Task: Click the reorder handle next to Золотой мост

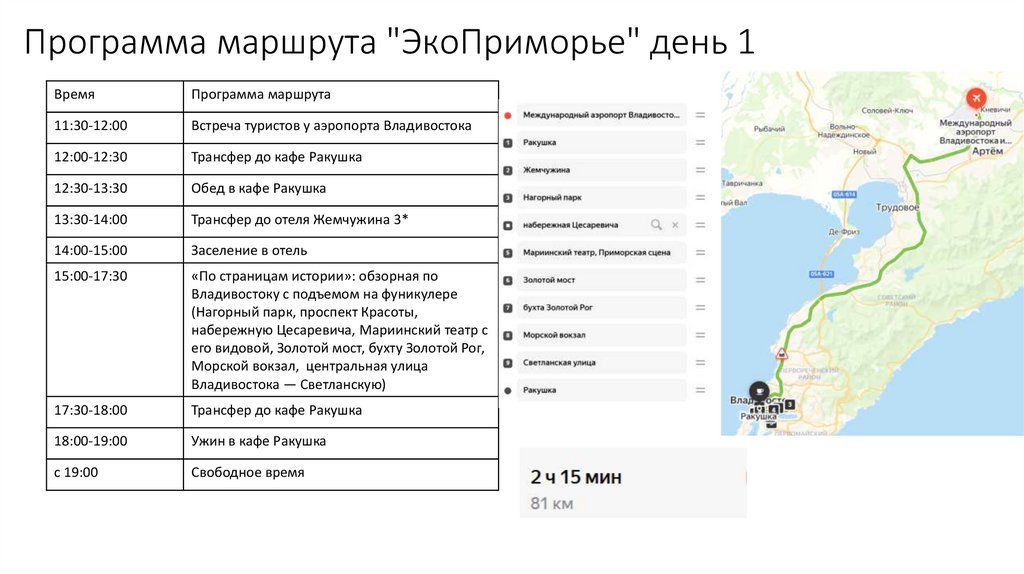Action: click(x=700, y=279)
